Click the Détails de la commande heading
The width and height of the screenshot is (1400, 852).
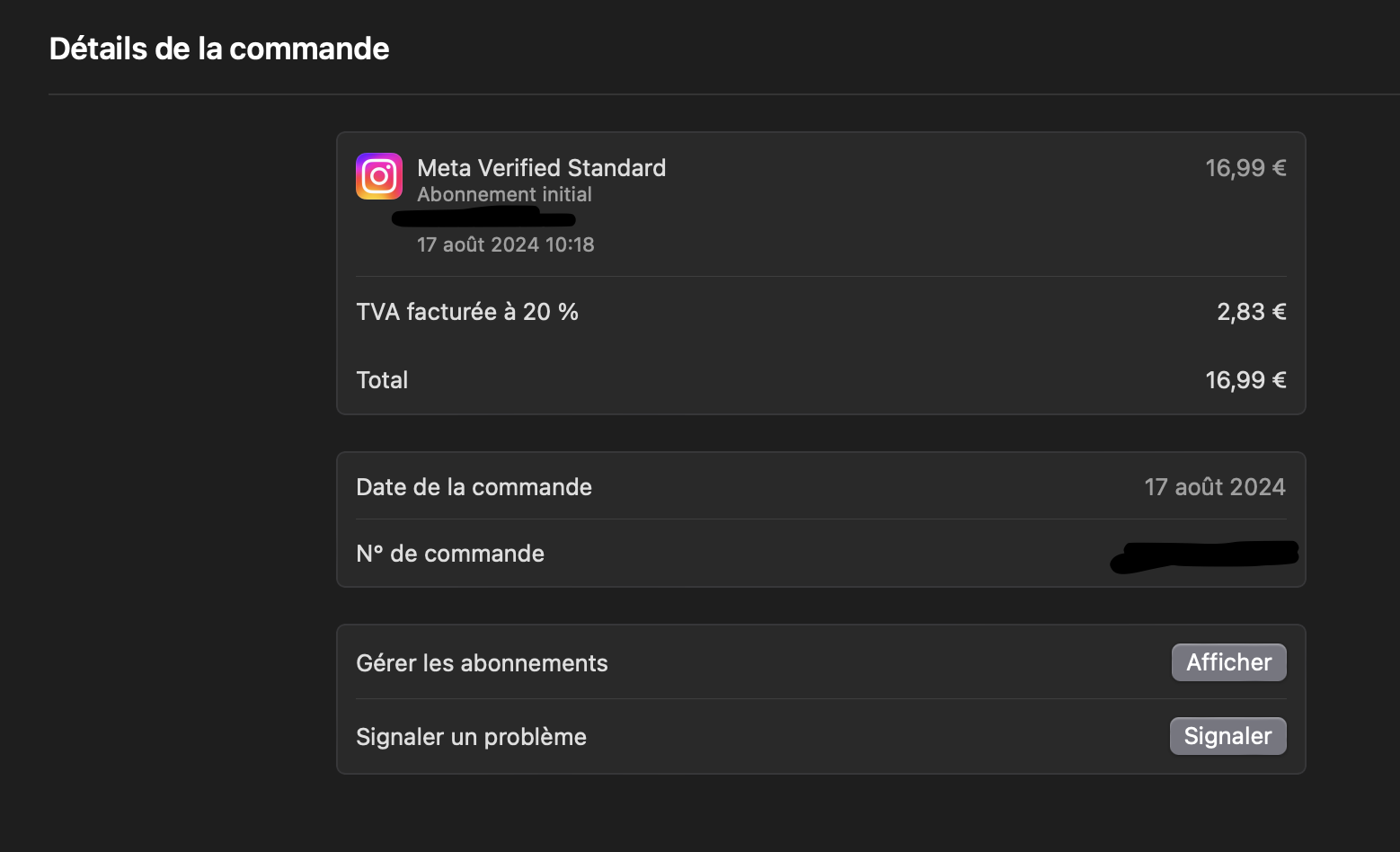point(219,49)
